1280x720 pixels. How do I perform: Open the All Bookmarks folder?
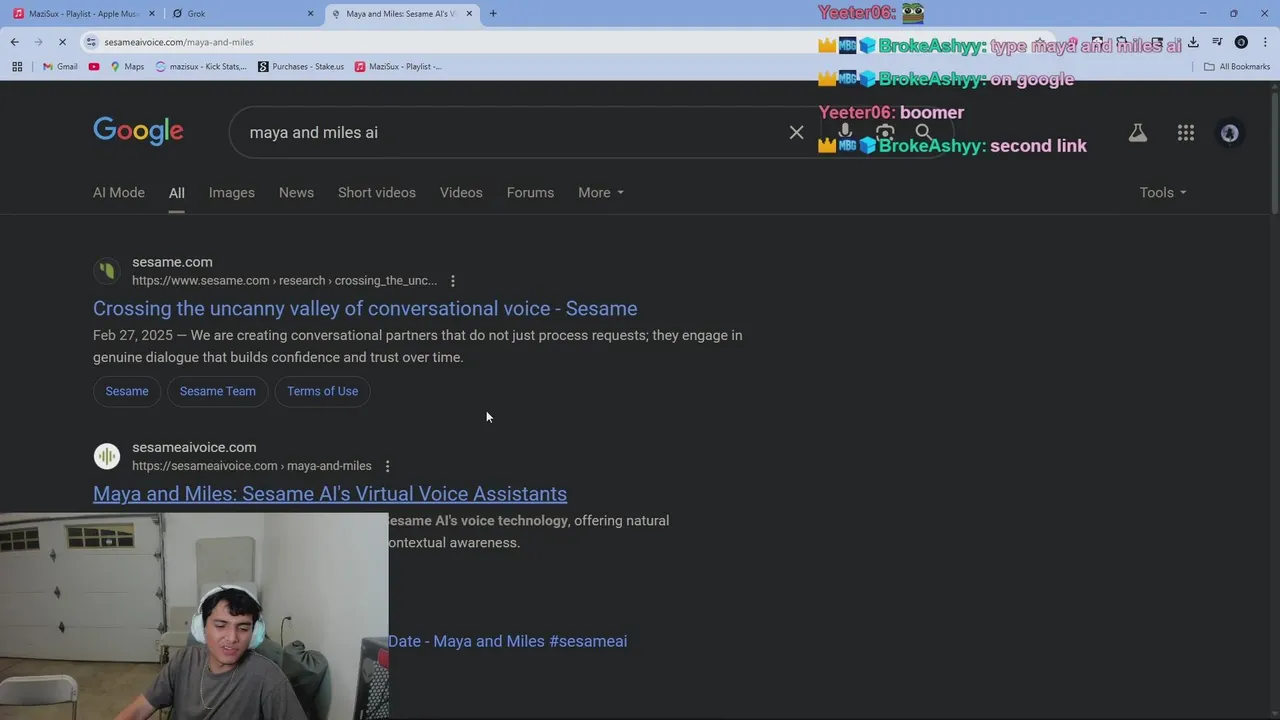1237,66
